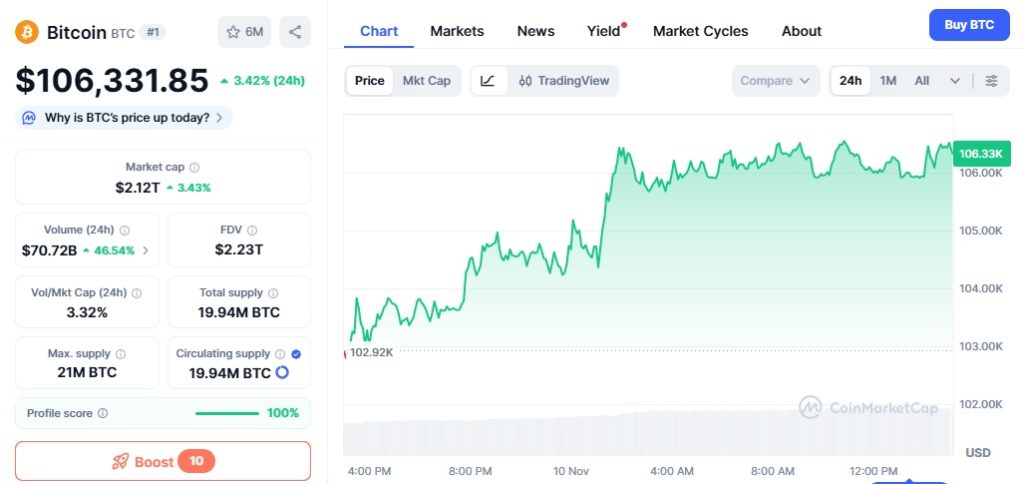This screenshot has height=484, width=1024.
Task: Click the 21M BTC max supply value
Action: pos(87,373)
